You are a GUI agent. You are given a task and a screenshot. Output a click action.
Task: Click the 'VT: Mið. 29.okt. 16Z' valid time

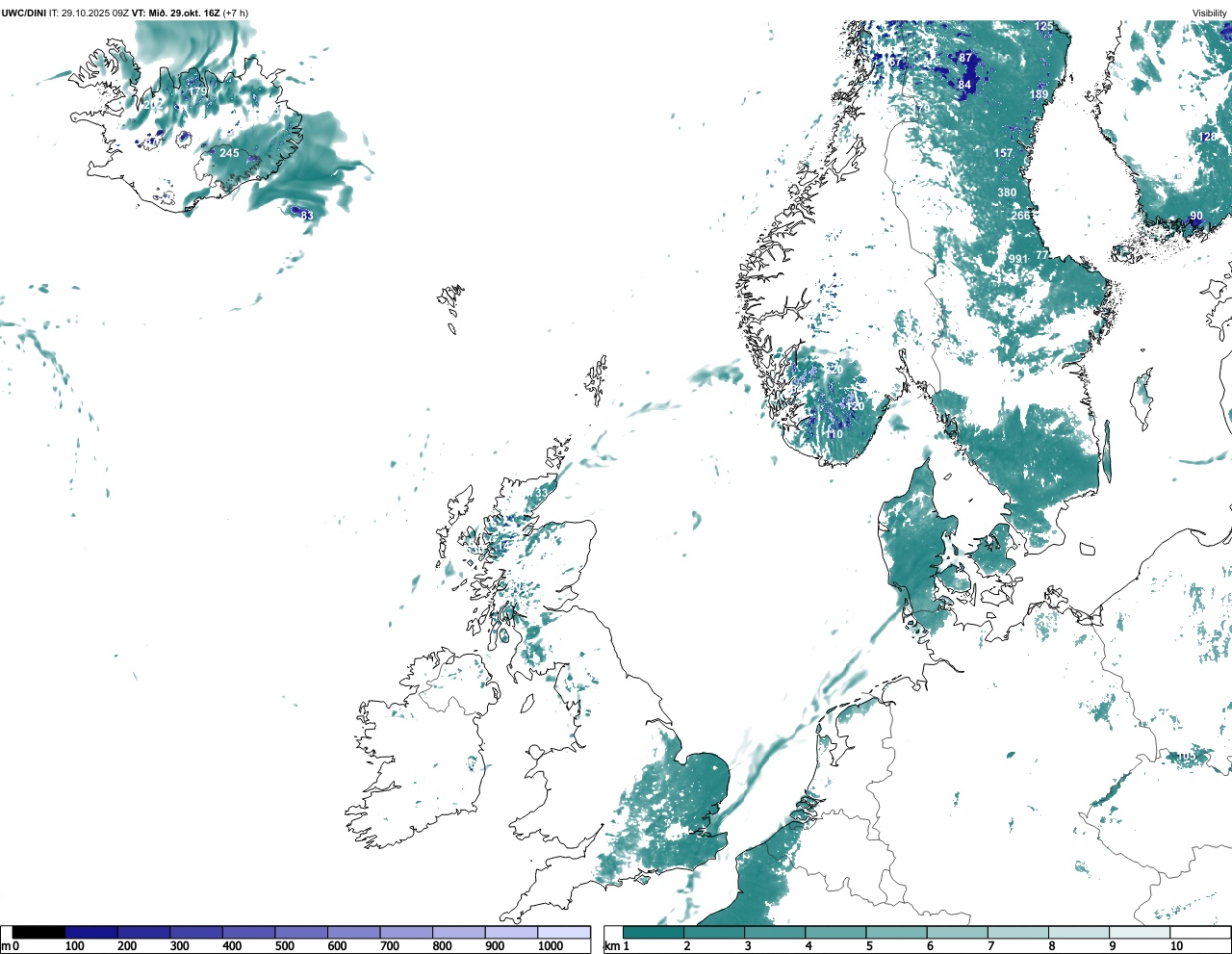click(176, 13)
